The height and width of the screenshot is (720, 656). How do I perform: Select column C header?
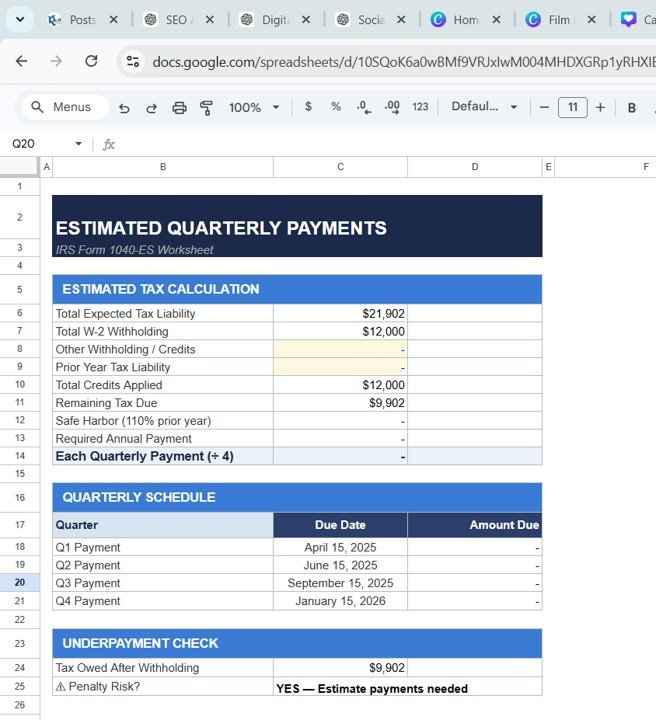(x=340, y=167)
